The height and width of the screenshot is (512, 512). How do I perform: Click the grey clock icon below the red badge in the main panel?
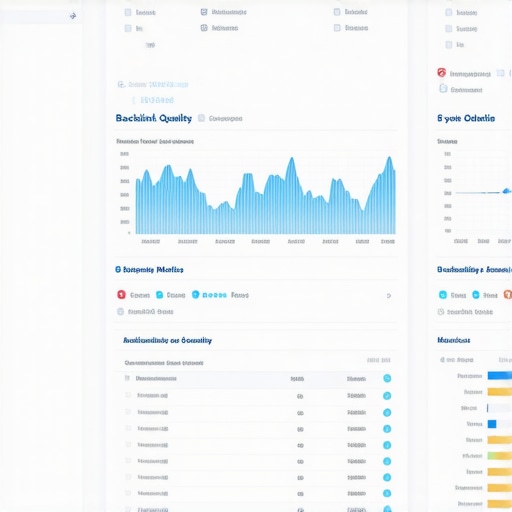(120, 312)
